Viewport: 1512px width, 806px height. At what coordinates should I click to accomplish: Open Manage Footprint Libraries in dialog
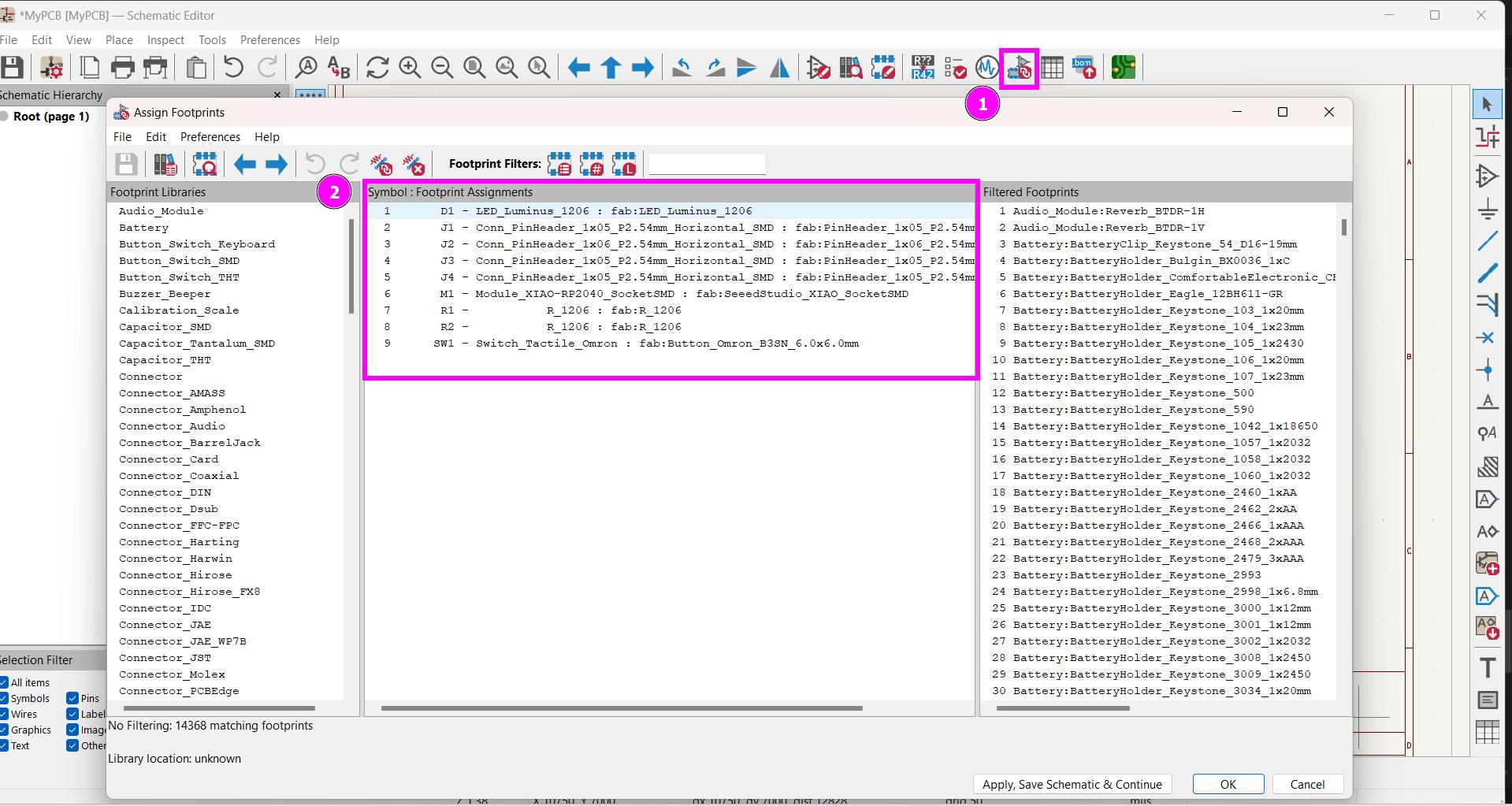click(165, 164)
